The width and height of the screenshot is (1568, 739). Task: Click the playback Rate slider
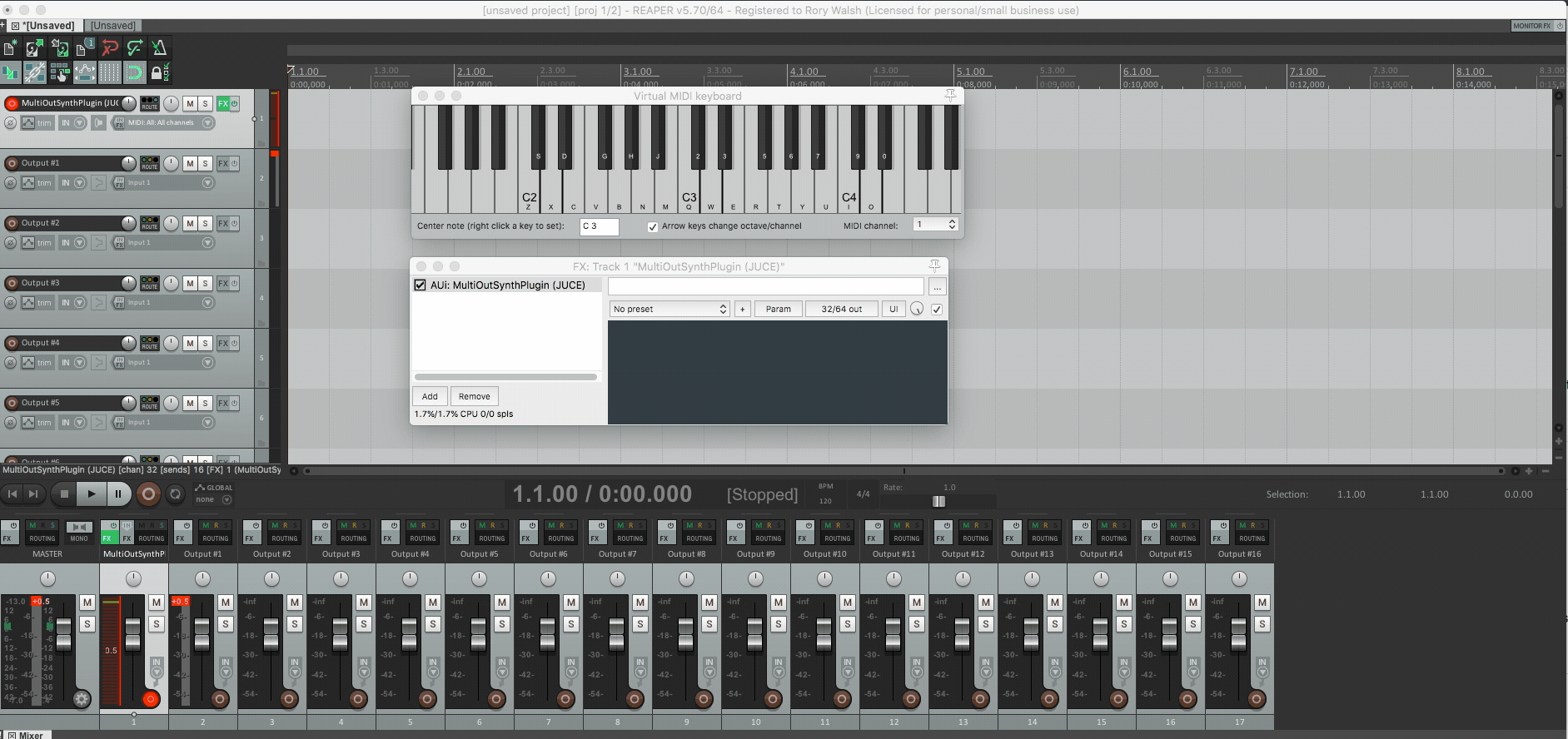(939, 501)
